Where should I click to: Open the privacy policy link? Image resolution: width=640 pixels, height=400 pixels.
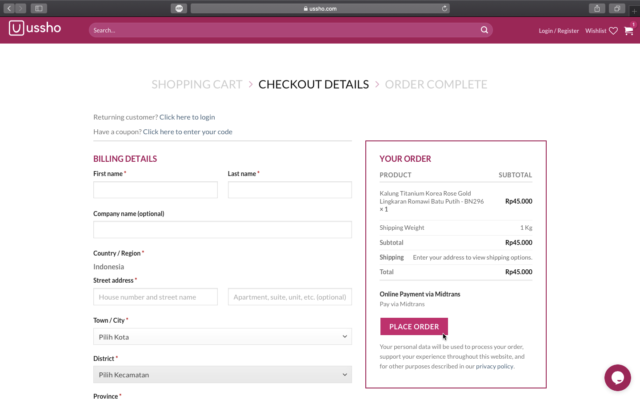pyautogui.click(x=494, y=366)
